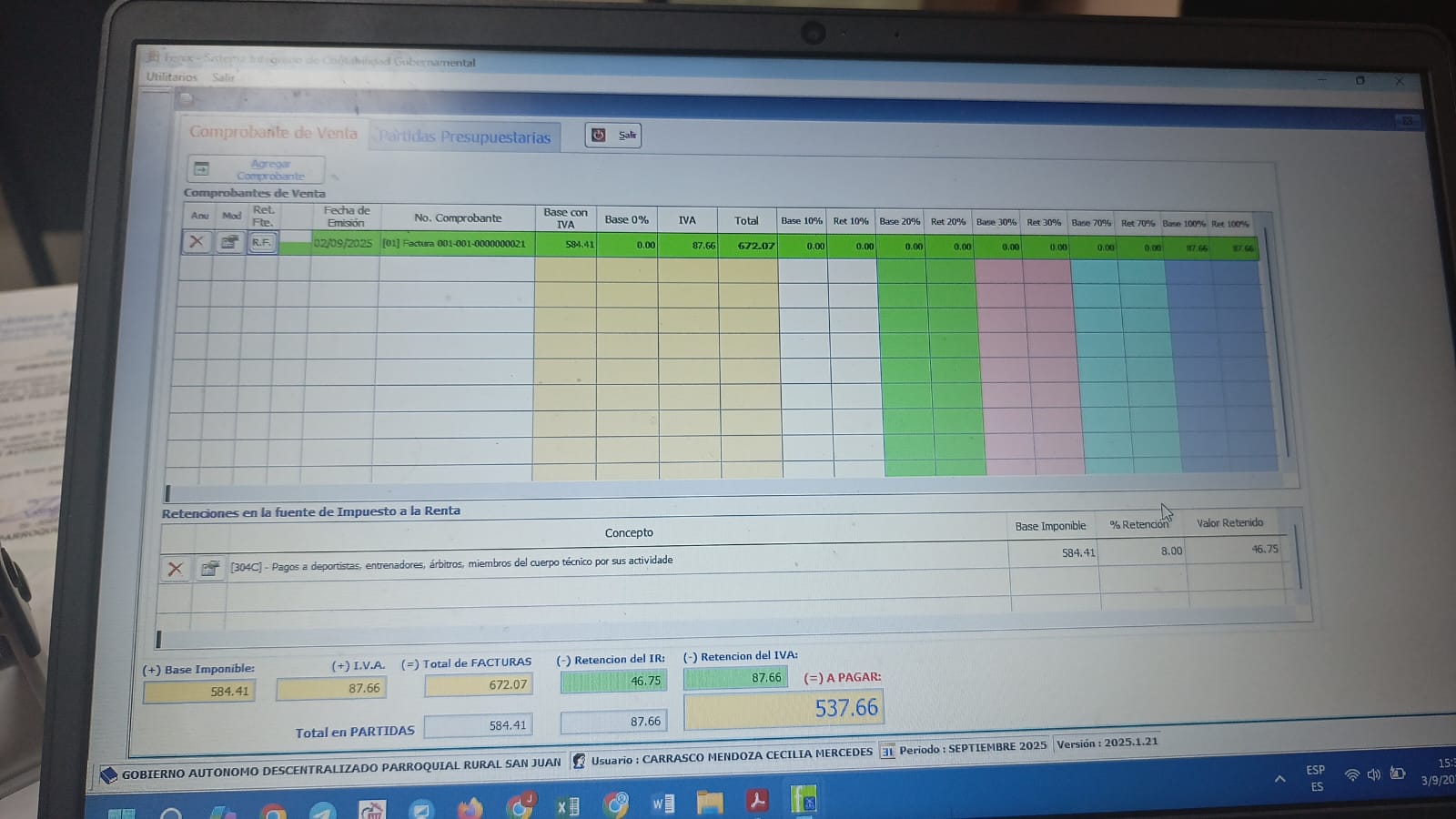Switch to the Partidas Presupuestarias tab
The width and height of the screenshot is (1456, 819).
[464, 136]
